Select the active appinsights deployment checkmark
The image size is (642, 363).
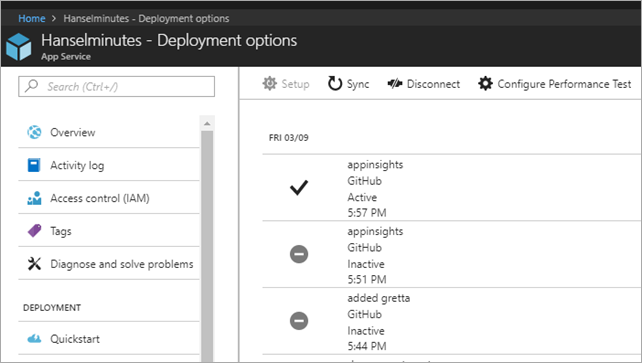pyautogui.click(x=299, y=188)
